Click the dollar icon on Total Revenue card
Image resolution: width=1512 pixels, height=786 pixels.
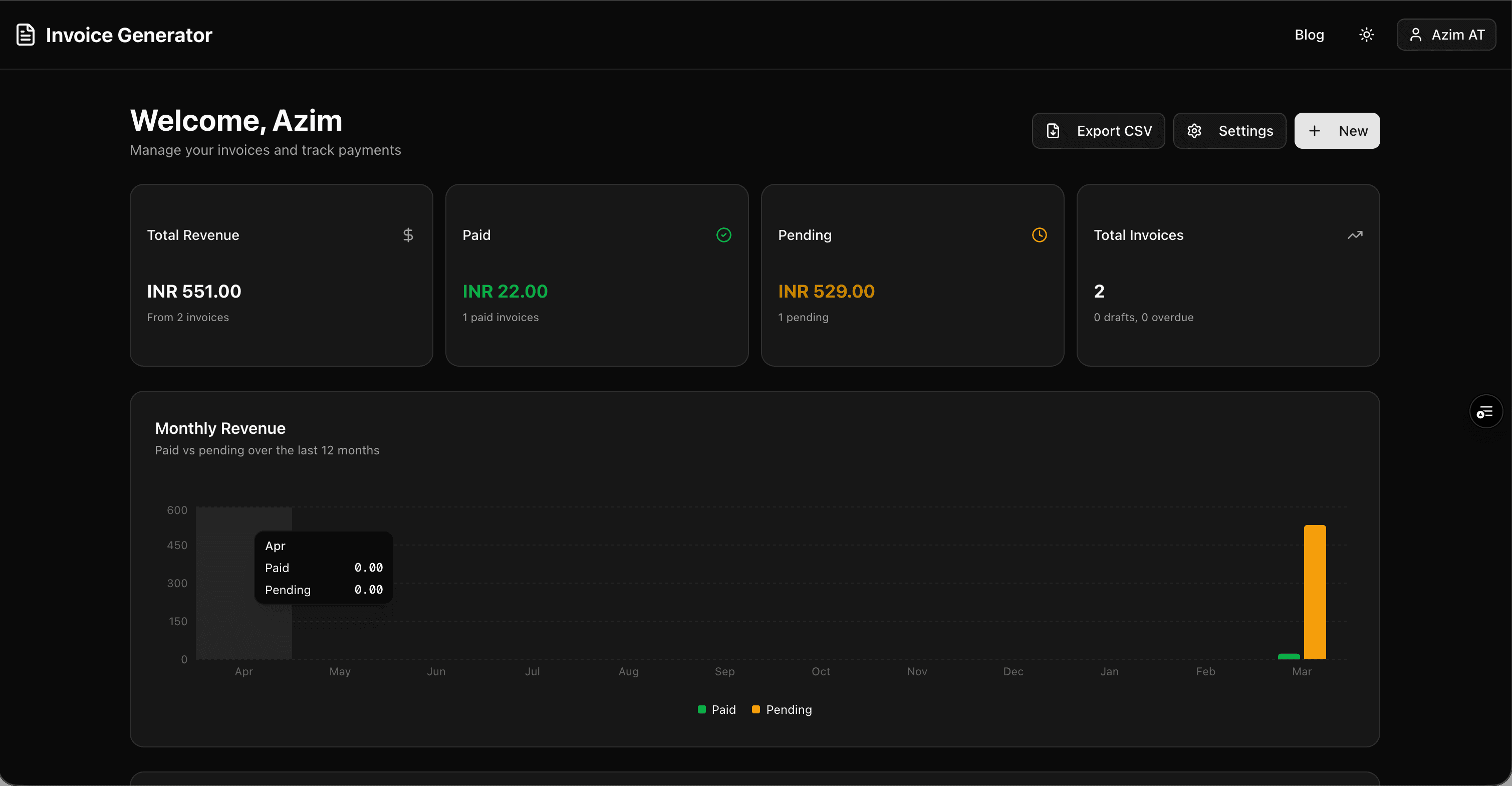point(408,235)
